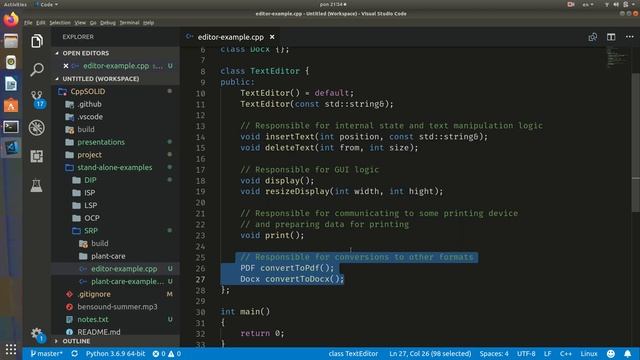Collapse the stand-alone-examples folder
Screen dimensions: 640x360
tap(115, 167)
